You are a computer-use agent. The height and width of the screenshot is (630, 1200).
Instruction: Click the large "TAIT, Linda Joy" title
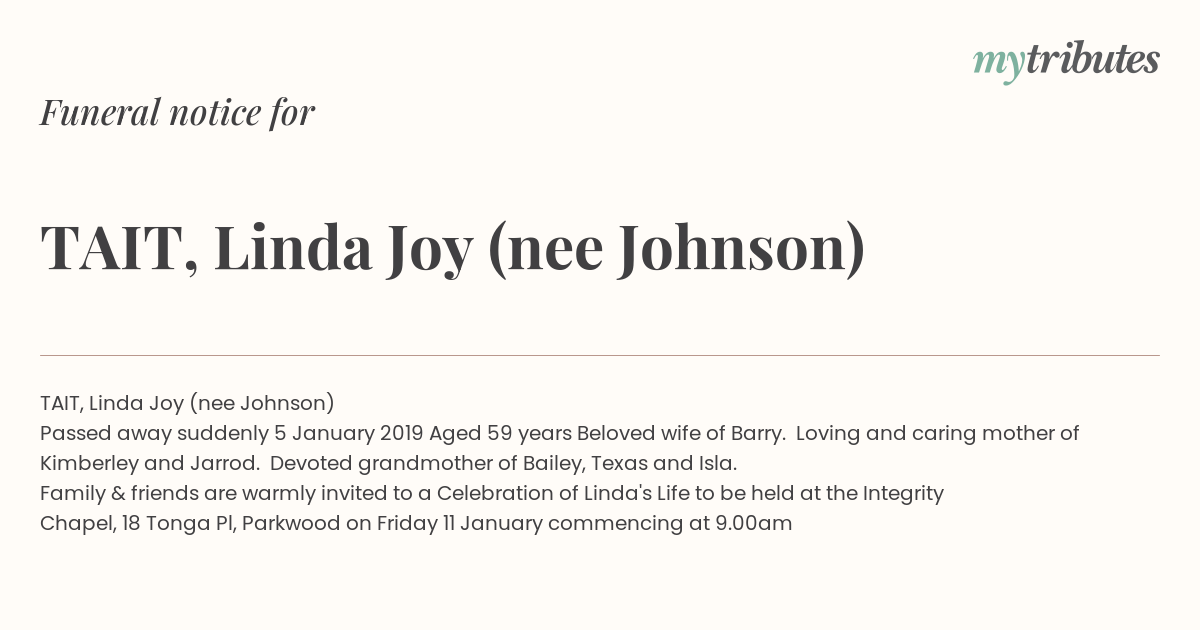[x=257, y=249]
